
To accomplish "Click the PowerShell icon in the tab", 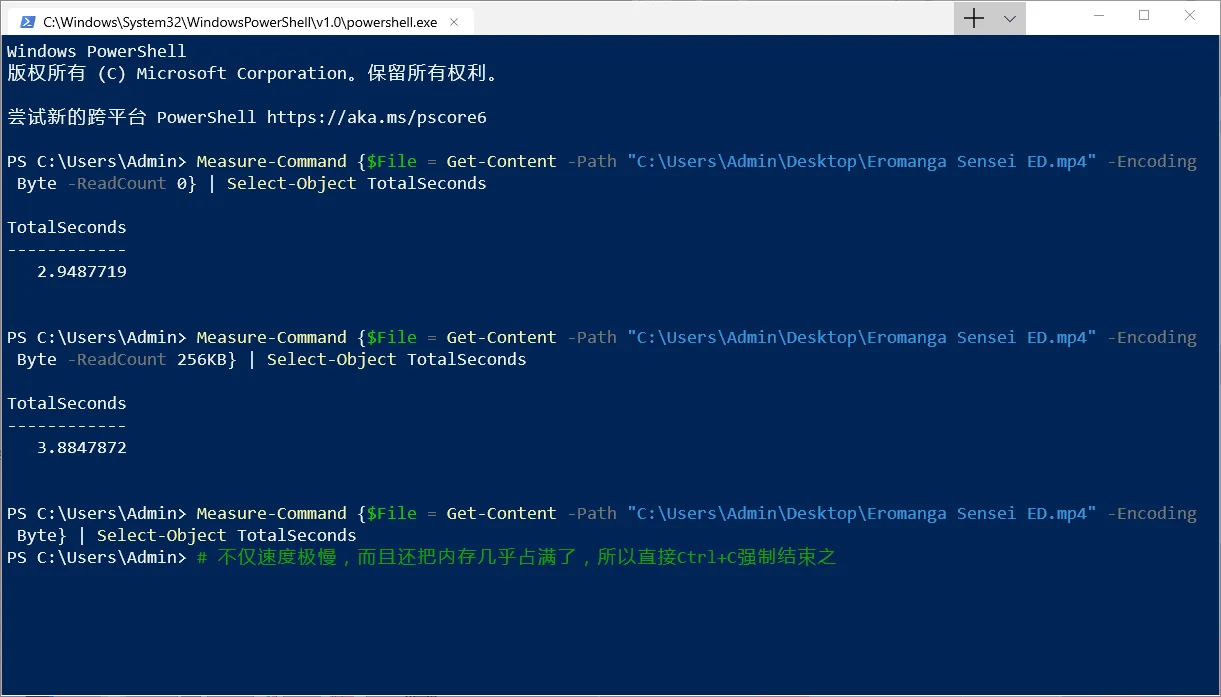I will click(27, 21).
